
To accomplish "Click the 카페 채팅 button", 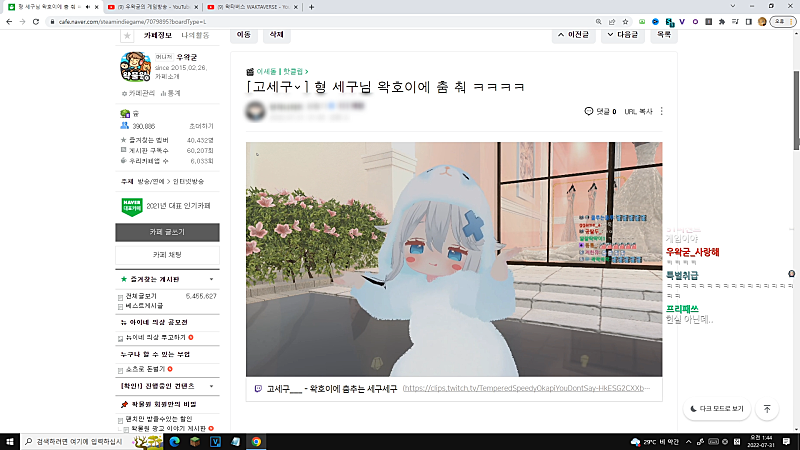I will tap(167, 255).
